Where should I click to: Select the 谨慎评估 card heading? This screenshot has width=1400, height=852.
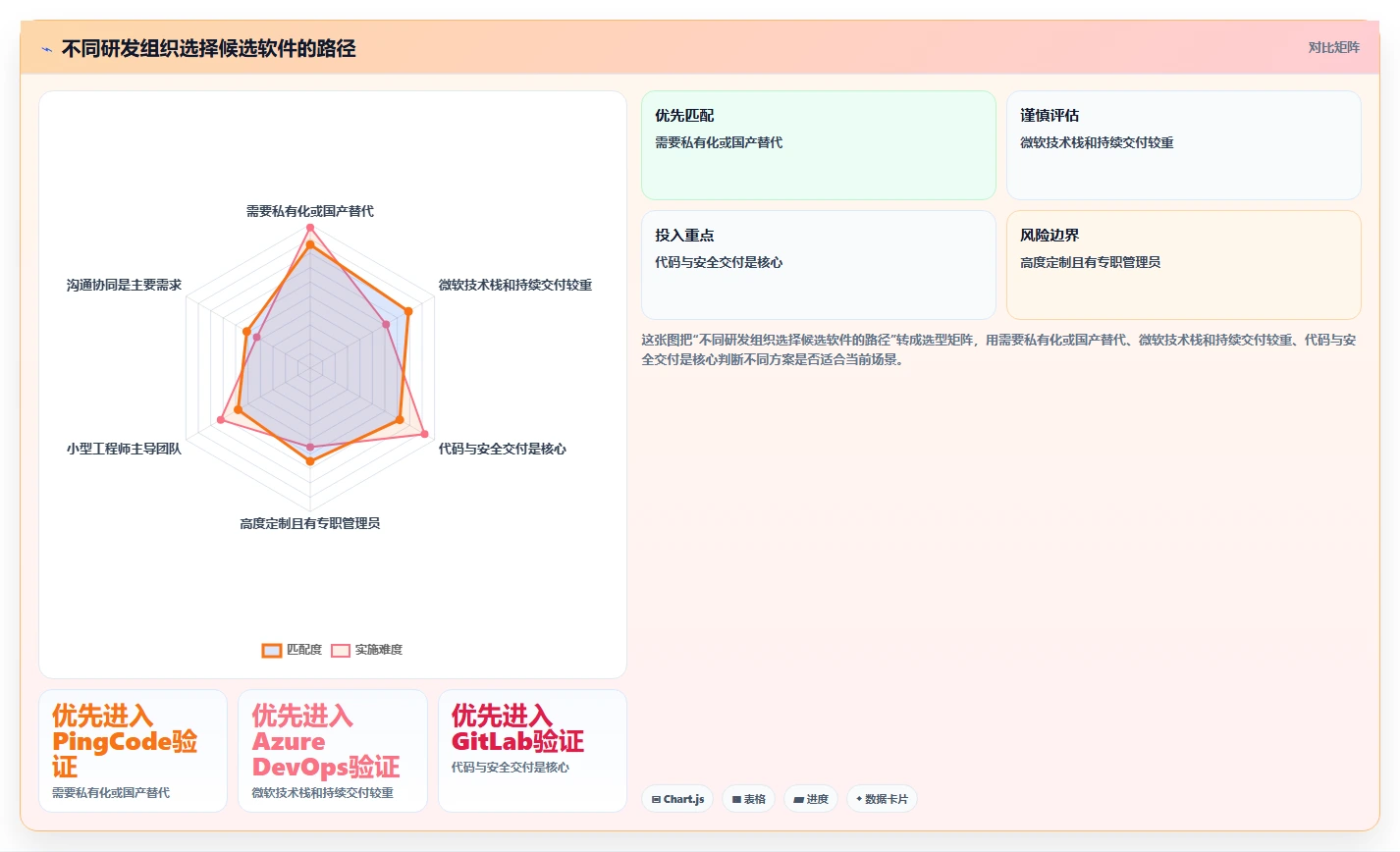coord(1050,116)
